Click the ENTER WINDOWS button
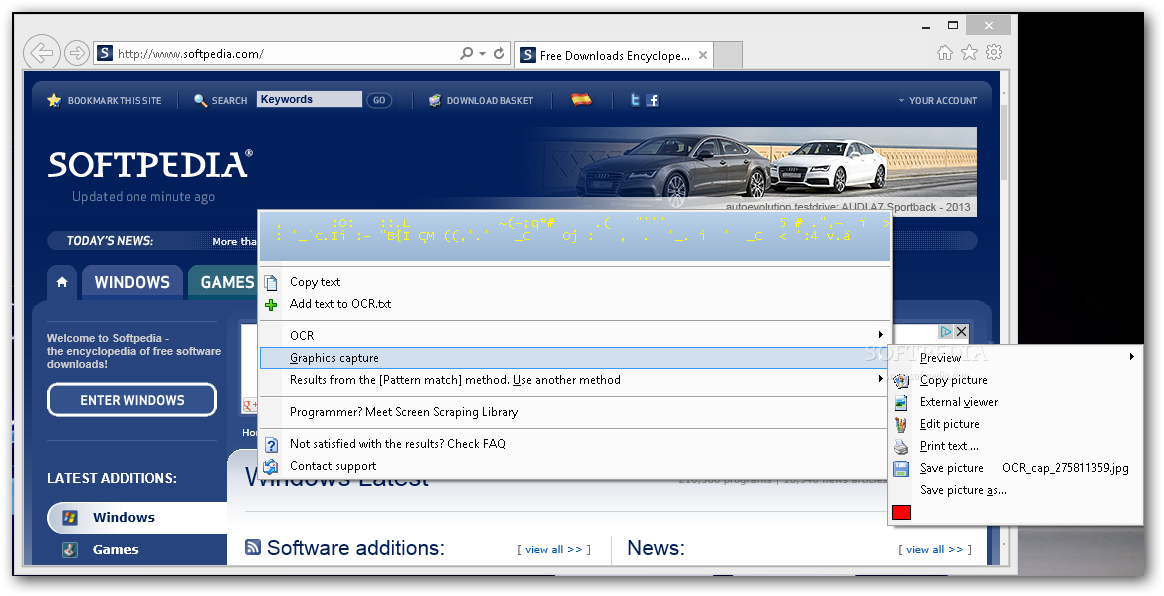Screen dimensions: 1164x596 pyautogui.click(x=132, y=400)
